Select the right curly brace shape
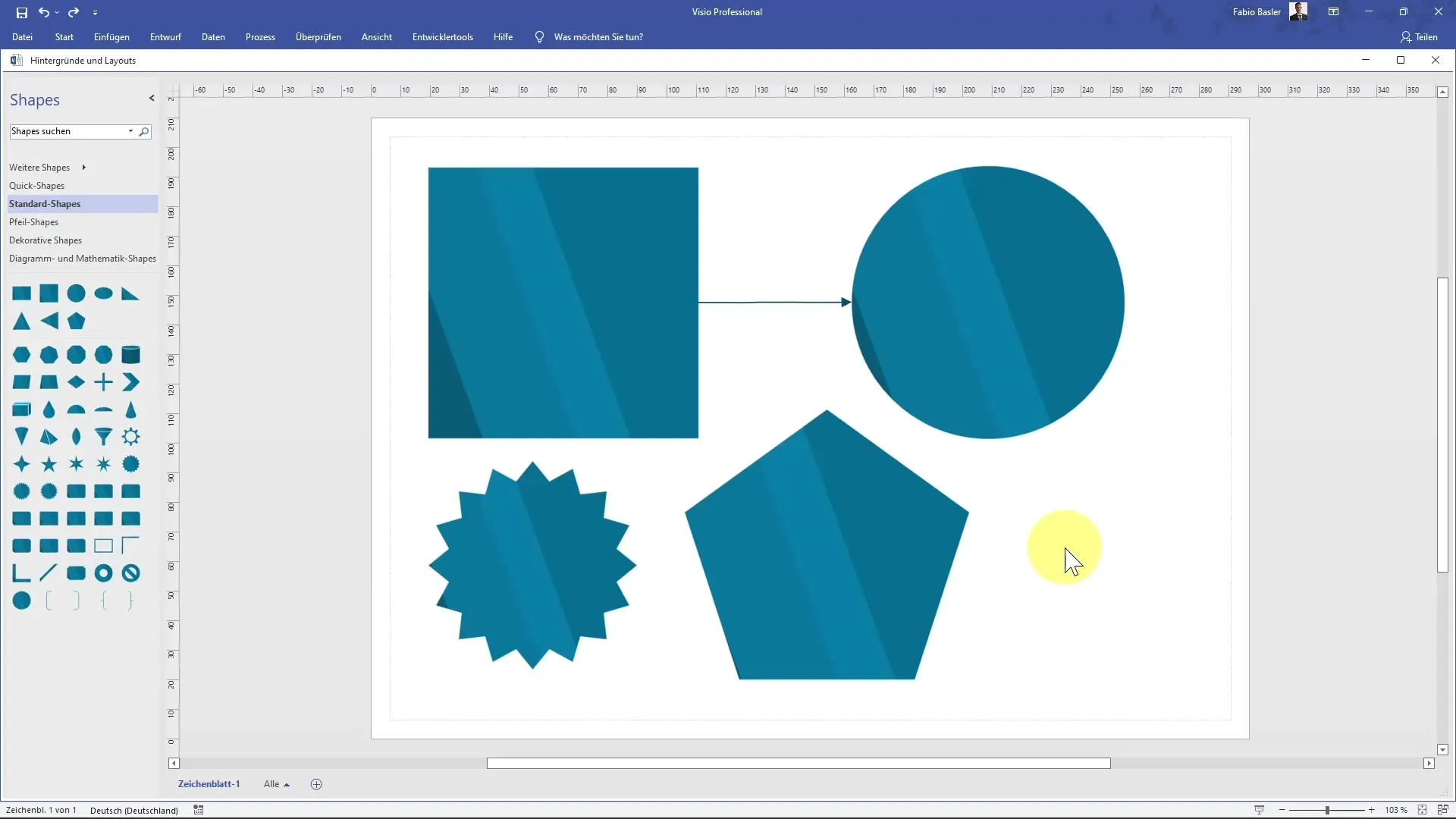Screen dimensions: 1456x819 pyautogui.click(x=130, y=601)
